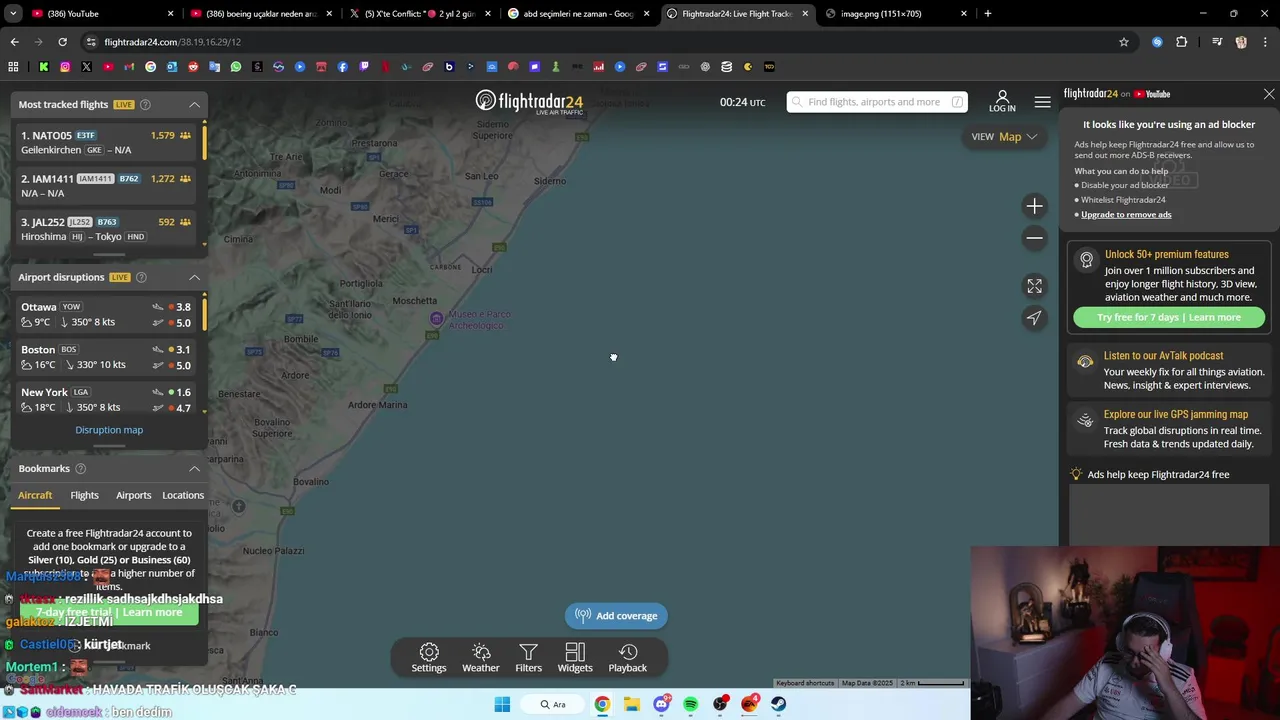Open the Instagram bookmark shortcut
1280x720 pixels.
(65, 67)
